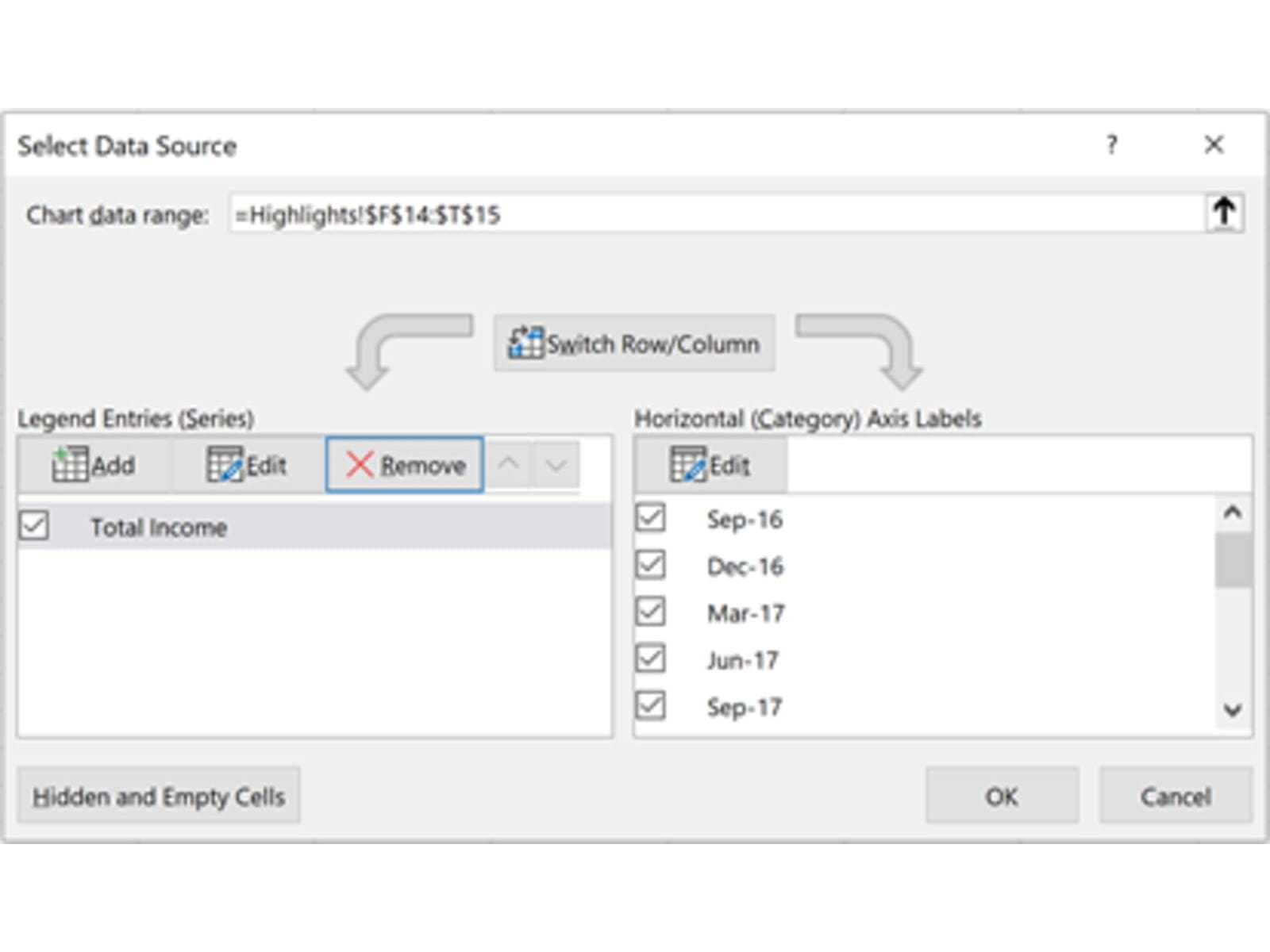Edit horizontal category axis labels
The width and height of the screenshot is (1270, 952).
tap(710, 465)
